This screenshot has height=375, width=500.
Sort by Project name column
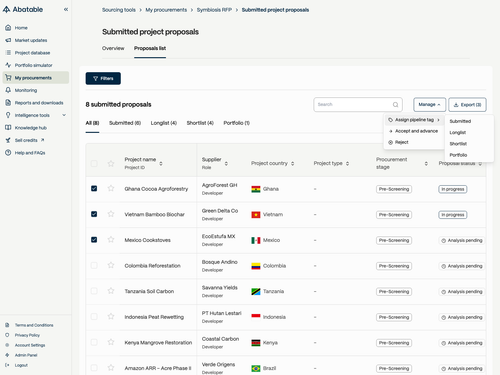point(161,163)
